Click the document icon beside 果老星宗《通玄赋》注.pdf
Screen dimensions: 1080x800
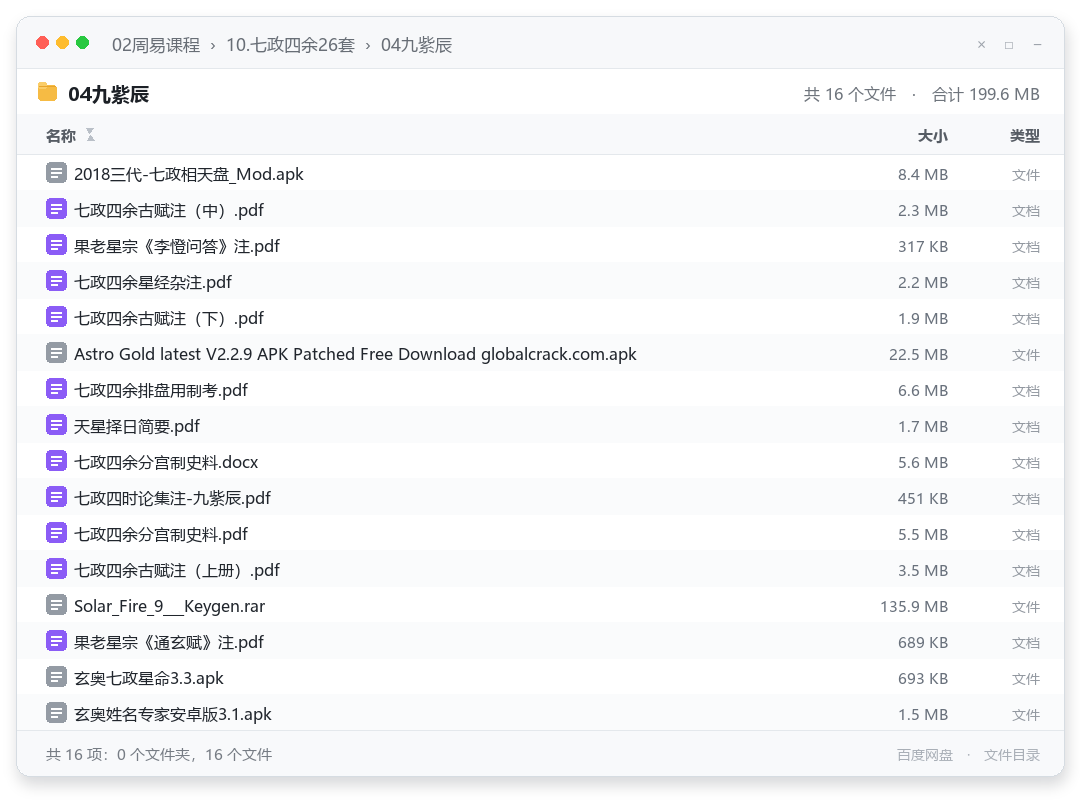point(56,641)
